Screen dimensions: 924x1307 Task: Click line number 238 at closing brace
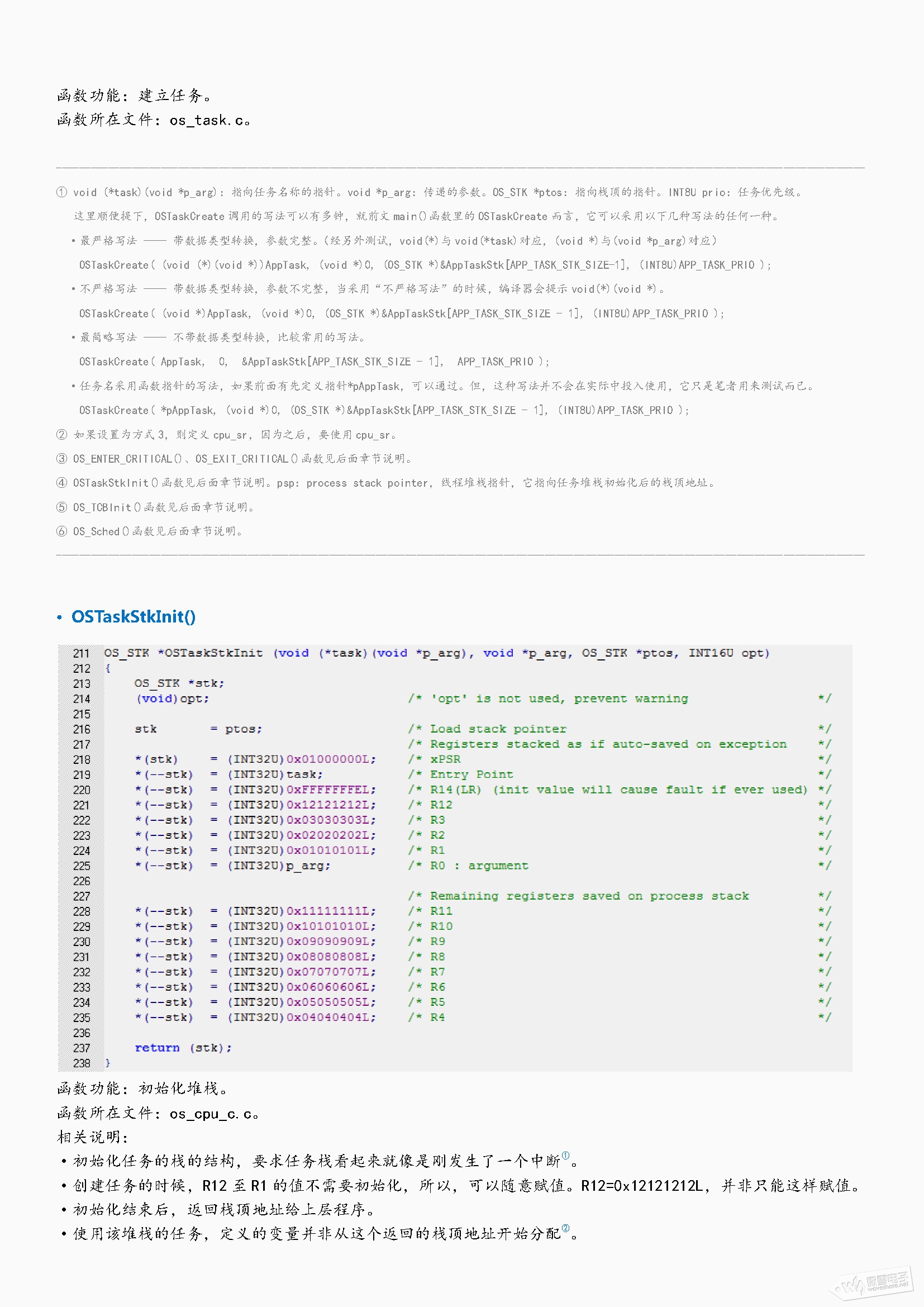click(x=82, y=1063)
